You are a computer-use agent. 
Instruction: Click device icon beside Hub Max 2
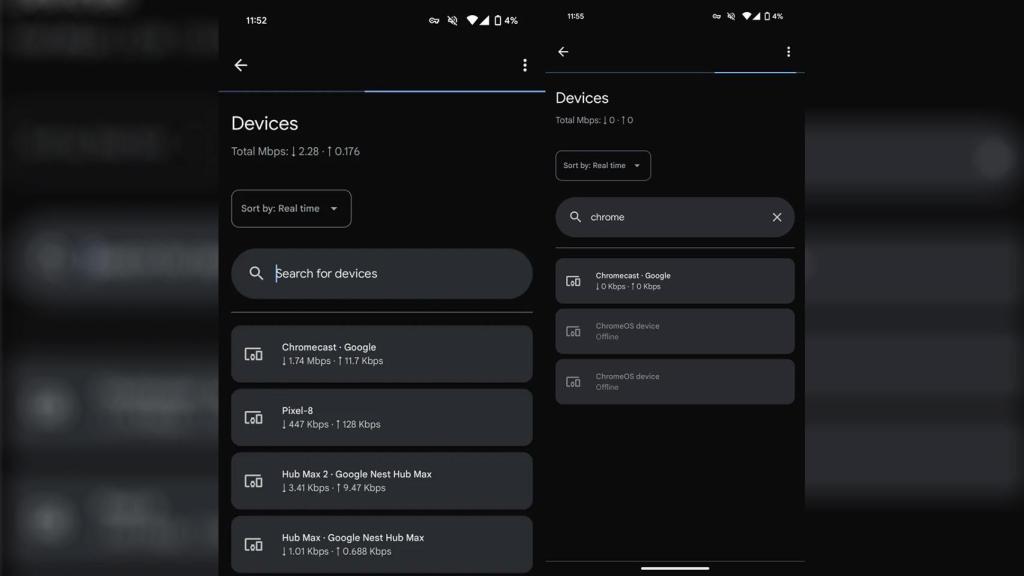click(253, 481)
